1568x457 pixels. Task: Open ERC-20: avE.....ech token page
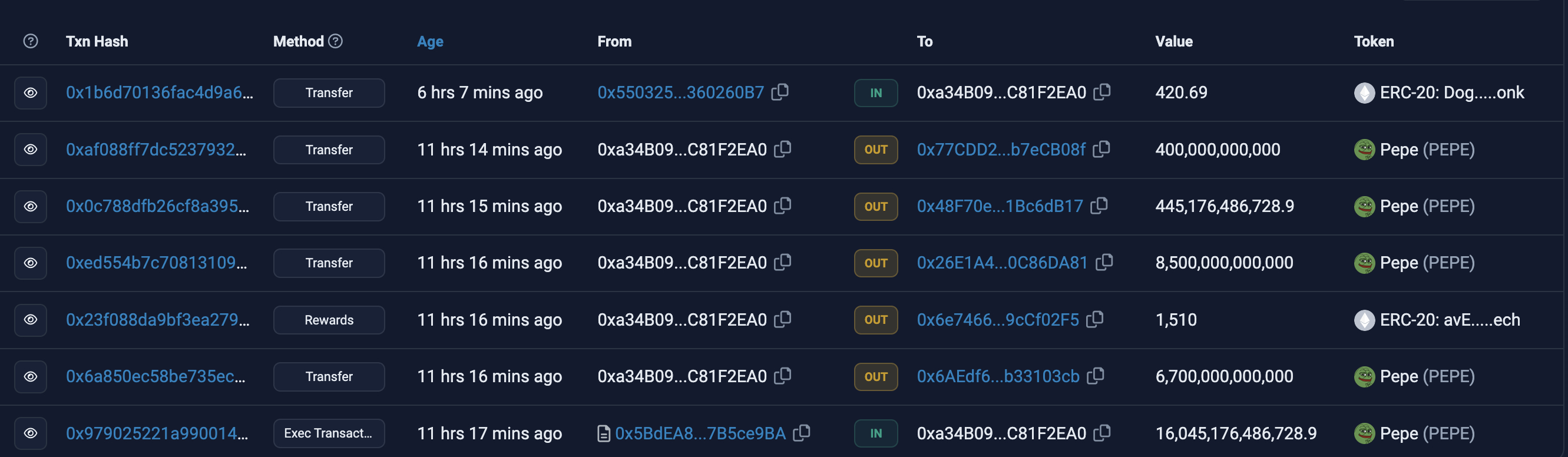tap(1449, 319)
